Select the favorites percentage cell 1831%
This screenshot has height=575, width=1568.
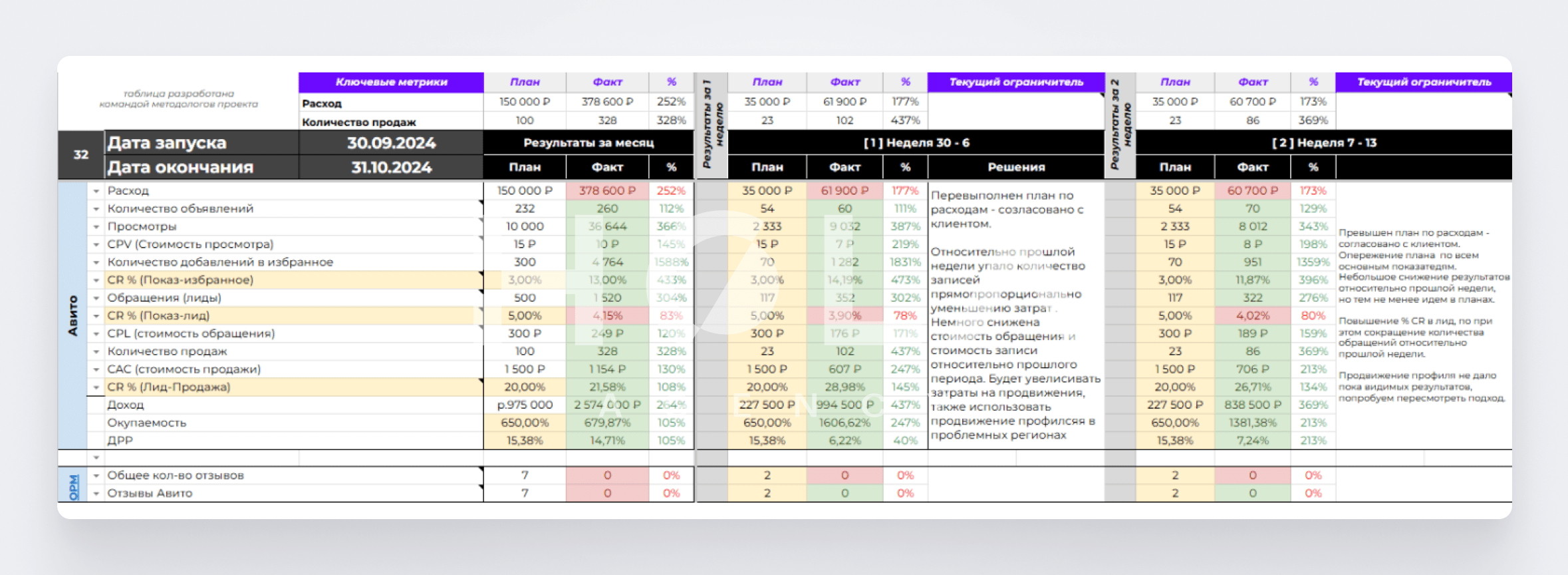[x=905, y=262]
